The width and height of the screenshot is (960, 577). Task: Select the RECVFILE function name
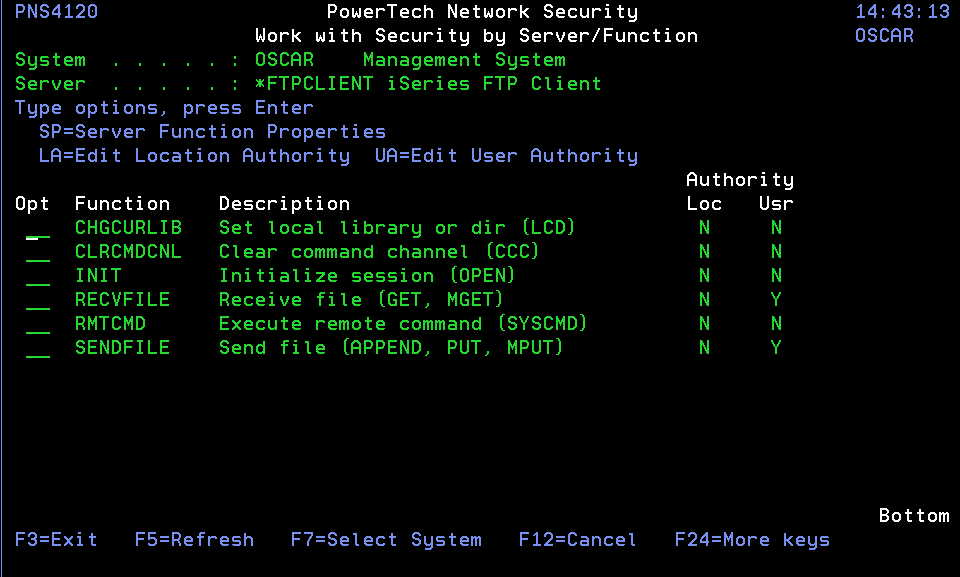(x=122, y=300)
